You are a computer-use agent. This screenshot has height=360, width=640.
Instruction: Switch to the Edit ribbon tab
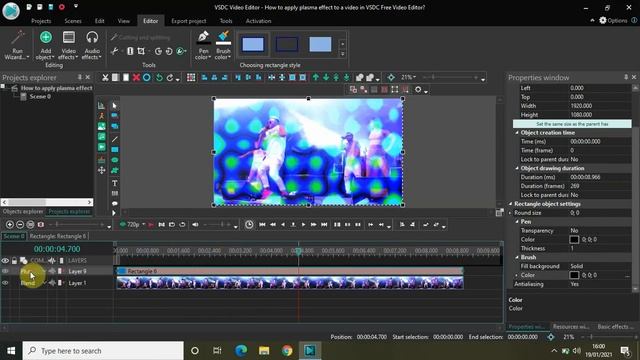[100, 21]
